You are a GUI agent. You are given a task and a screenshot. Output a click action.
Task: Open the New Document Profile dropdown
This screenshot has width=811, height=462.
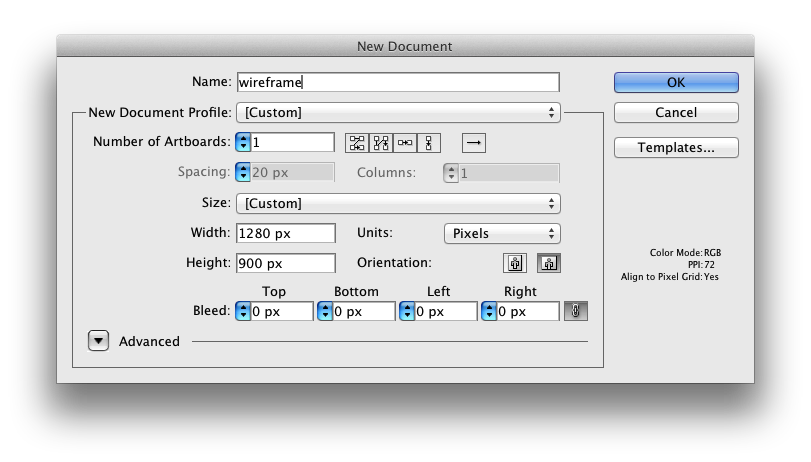click(x=397, y=113)
